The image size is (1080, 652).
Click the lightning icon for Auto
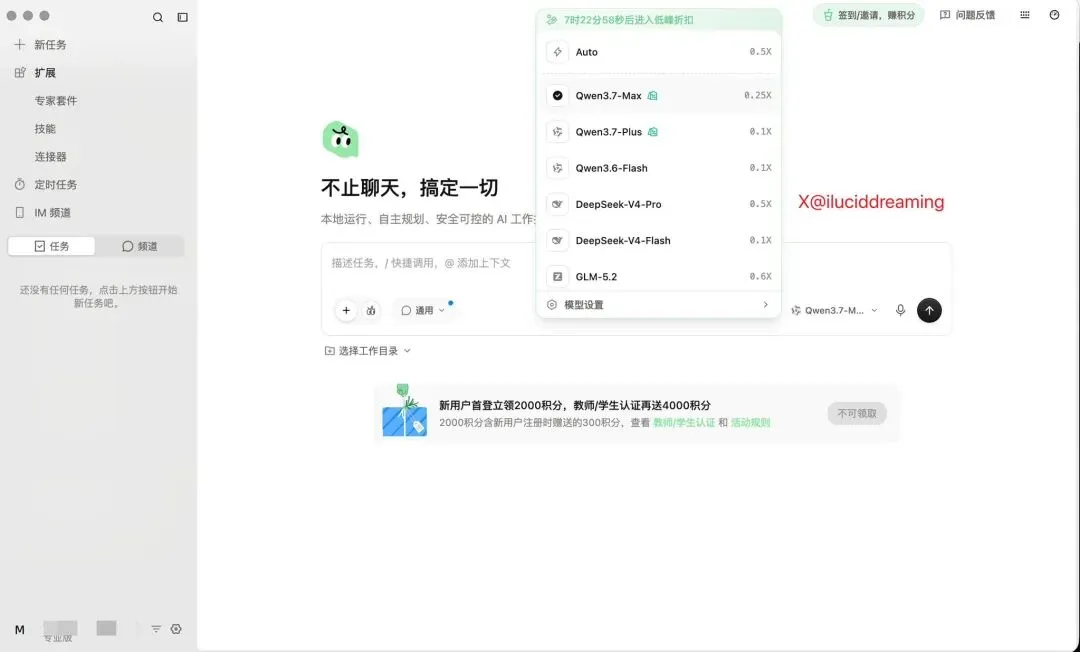click(x=557, y=52)
